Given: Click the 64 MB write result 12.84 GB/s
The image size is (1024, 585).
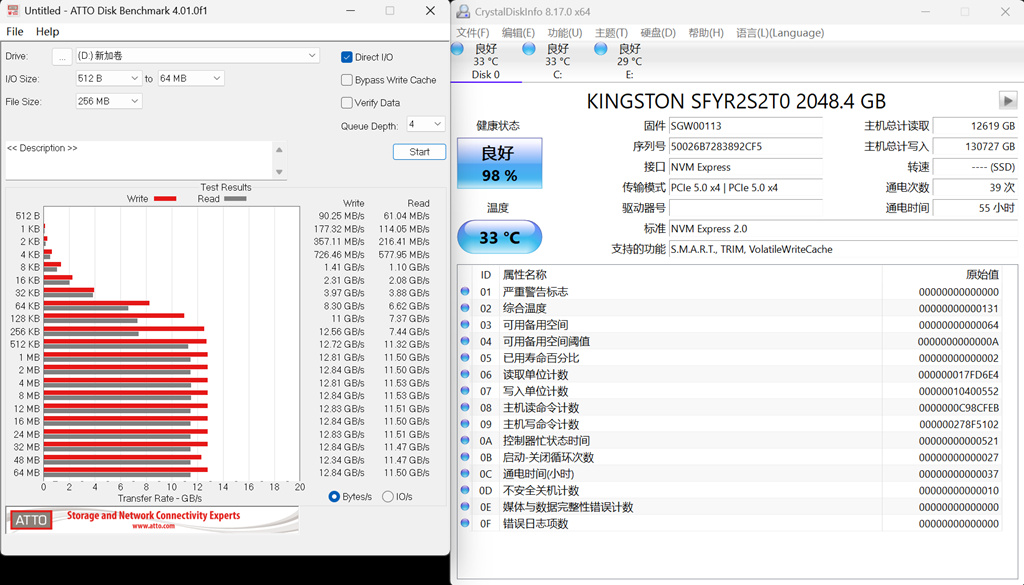Looking at the screenshot, I should [x=342, y=473].
